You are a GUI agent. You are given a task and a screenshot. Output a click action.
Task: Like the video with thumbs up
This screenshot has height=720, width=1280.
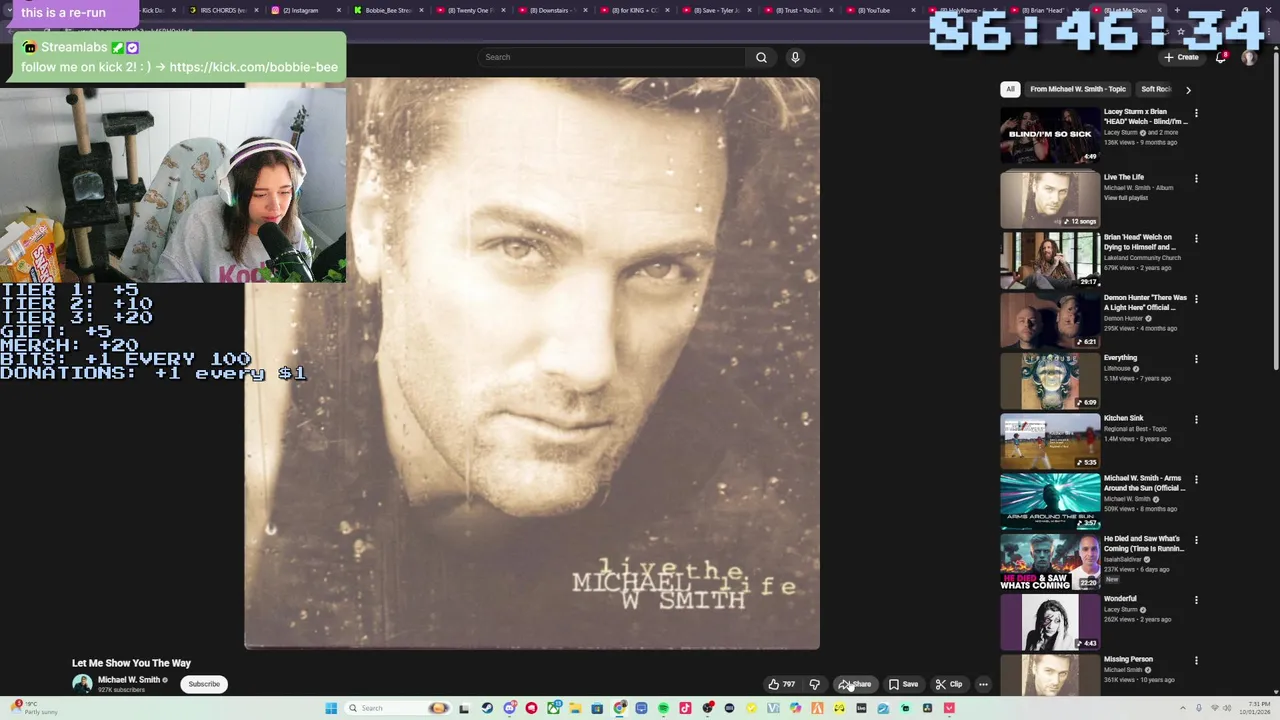(x=781, y=684)
